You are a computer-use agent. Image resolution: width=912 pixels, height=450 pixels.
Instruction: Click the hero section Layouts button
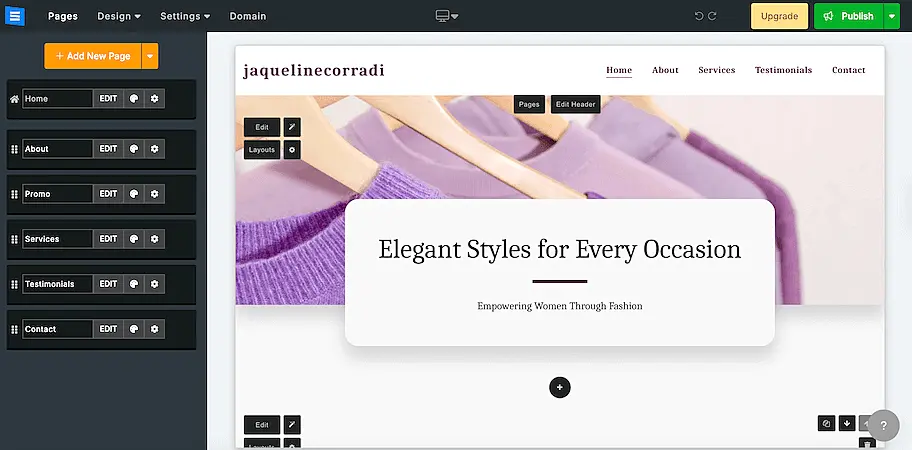click(262, 150)
